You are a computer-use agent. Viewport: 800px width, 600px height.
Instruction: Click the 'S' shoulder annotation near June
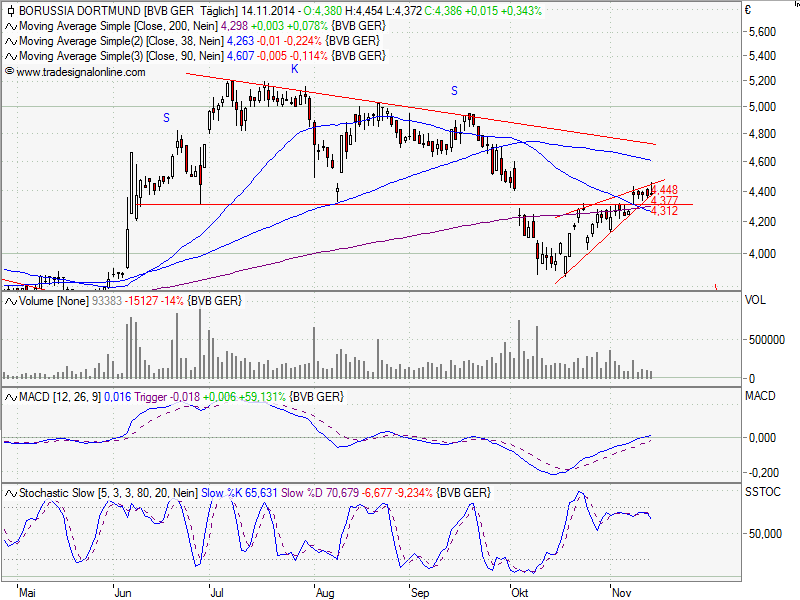point(166,118)
